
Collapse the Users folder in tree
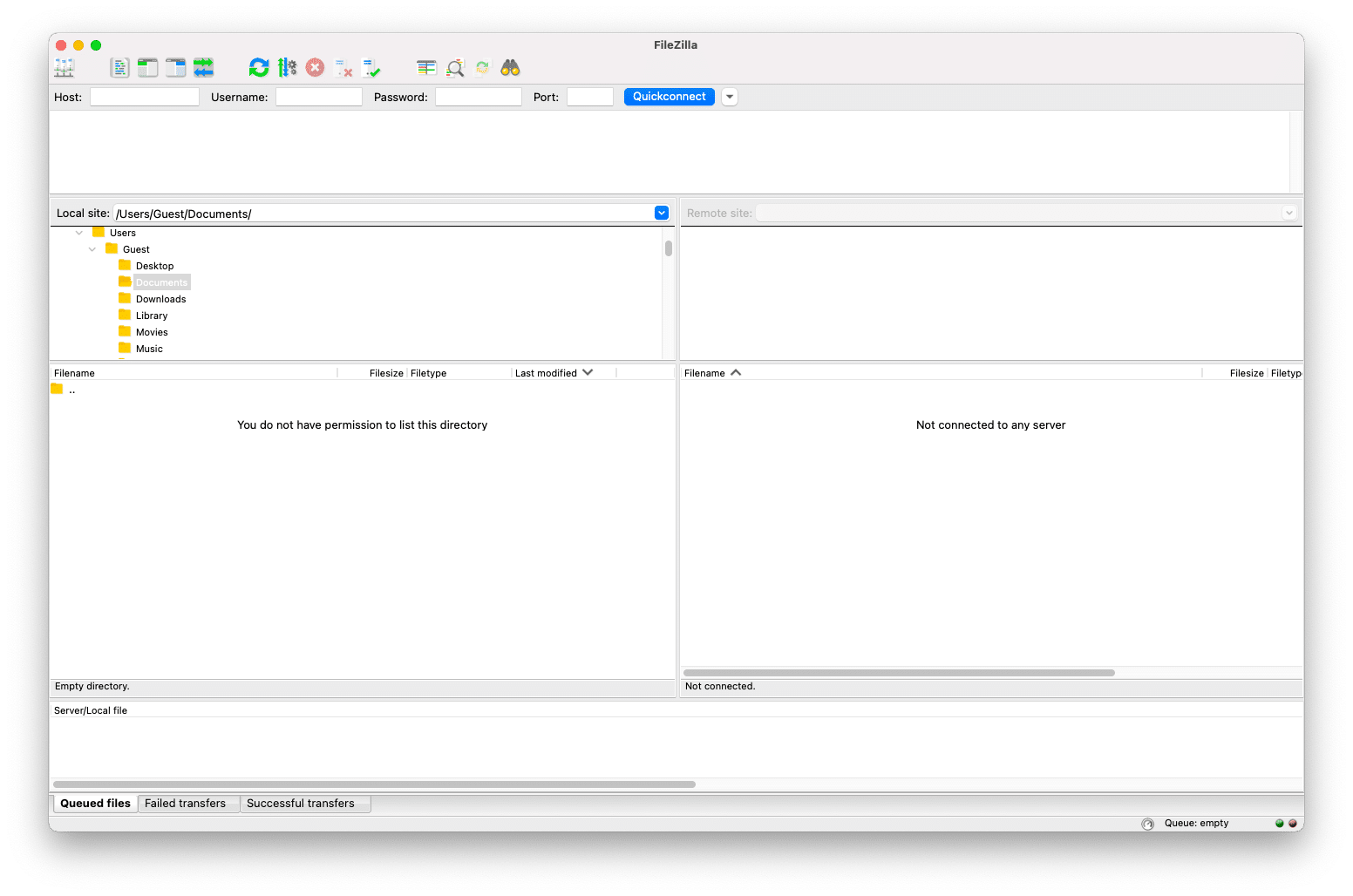pyautogui.click(x=79, y=233)
